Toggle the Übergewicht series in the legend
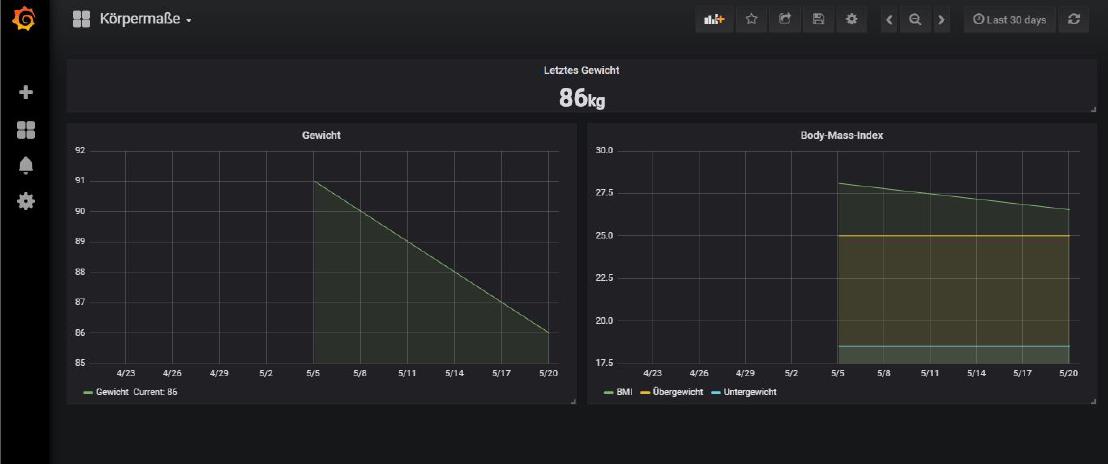 coord(677,392)
